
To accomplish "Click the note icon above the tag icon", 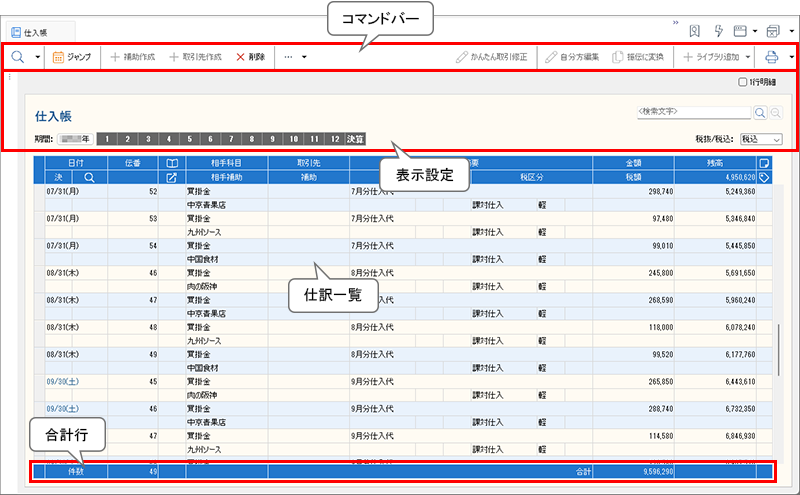I will pyautogui.click(x=764, y=162).
